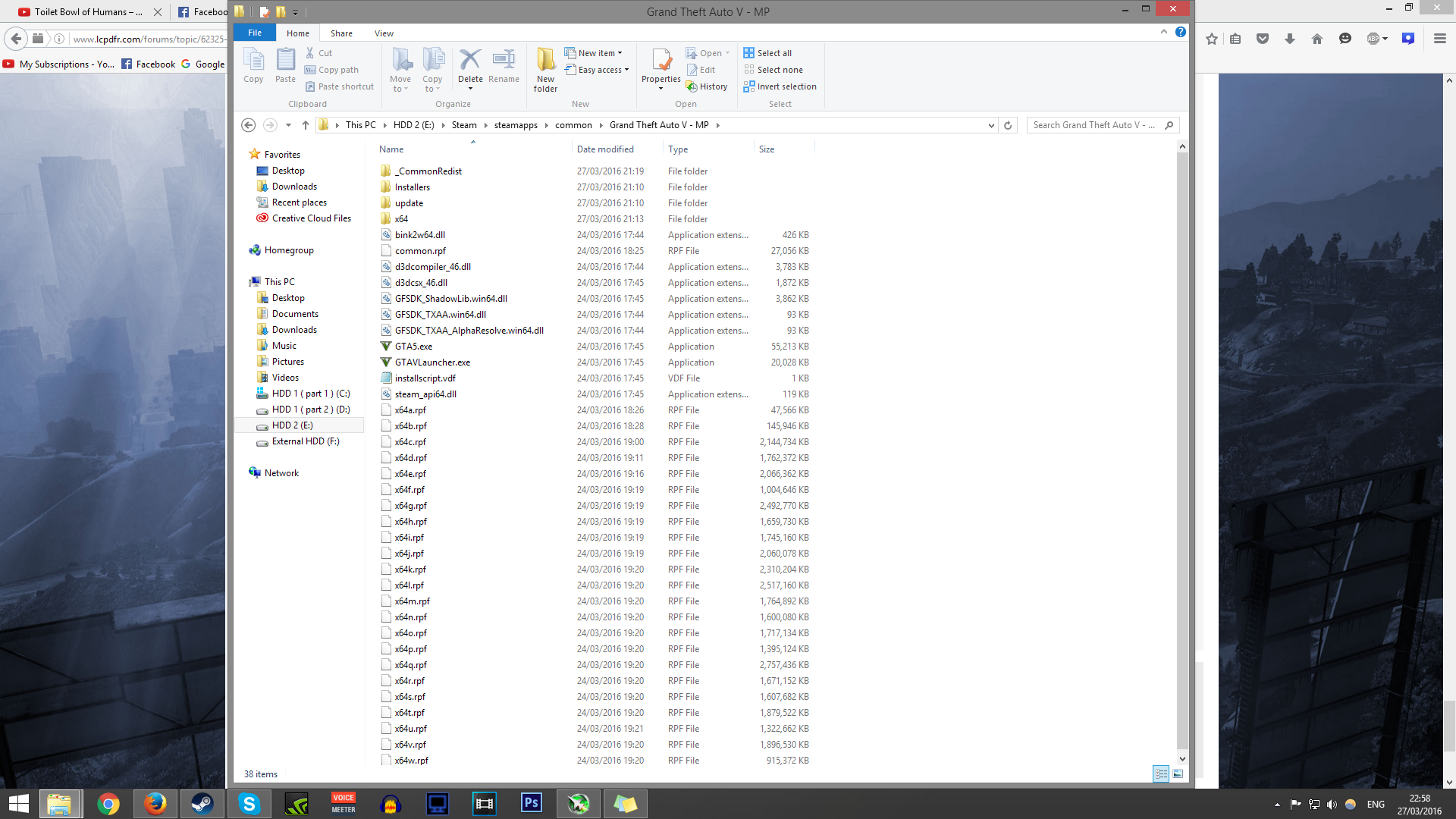The height and width of the screenshot is (819, 1456).
Task: Go up one folder level with arrow
Action: pyautogui.click(x=306, y=125)
